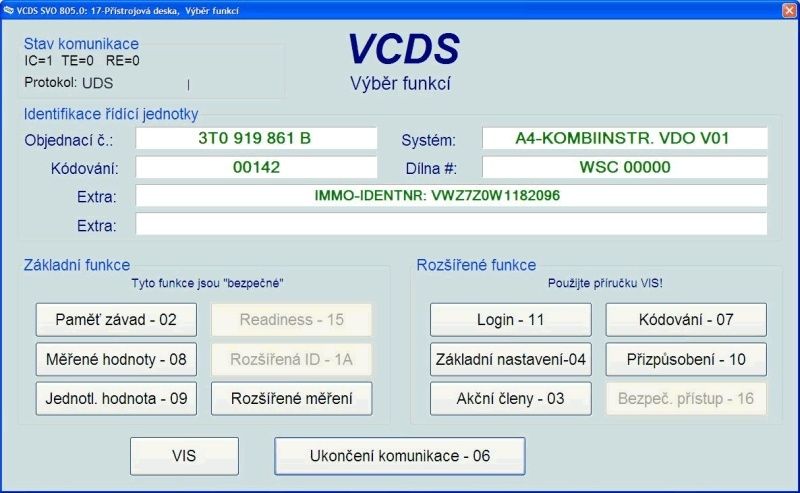Screen dimensions: 800x493
Task: Close the VCDS window
Action: tap(786, 9)
